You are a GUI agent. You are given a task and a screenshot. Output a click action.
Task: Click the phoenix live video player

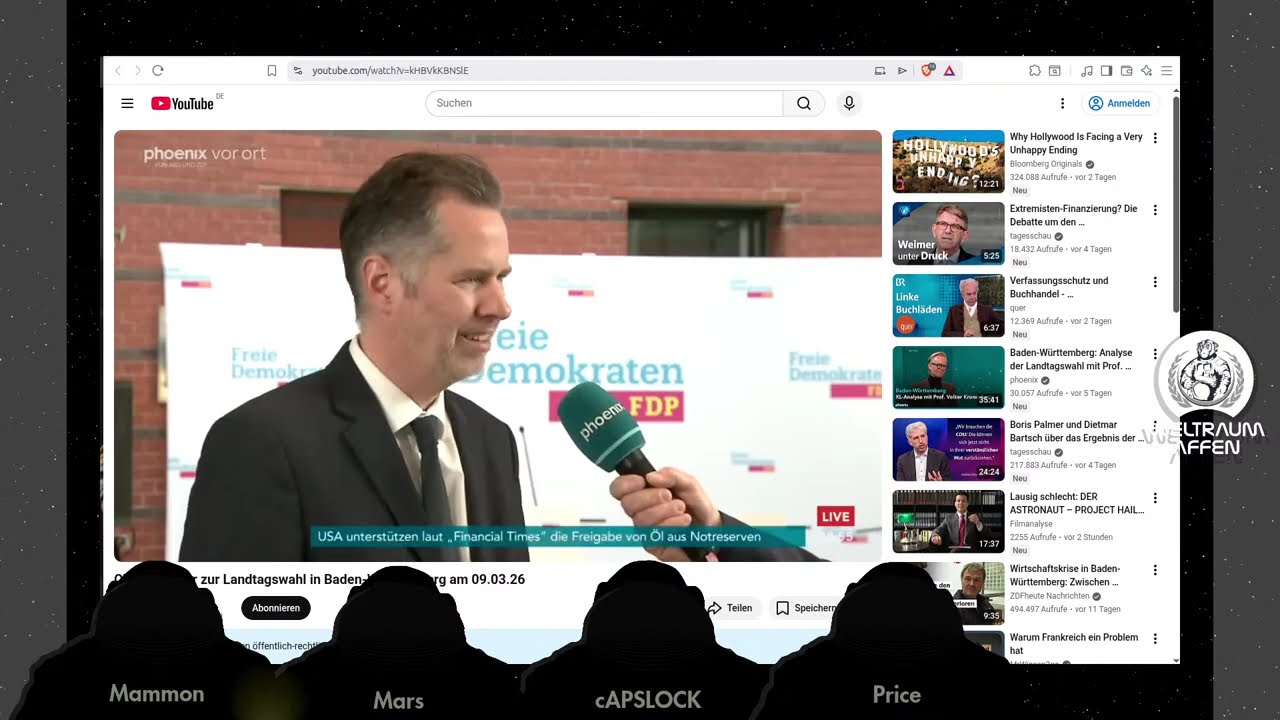pos(498,346)
